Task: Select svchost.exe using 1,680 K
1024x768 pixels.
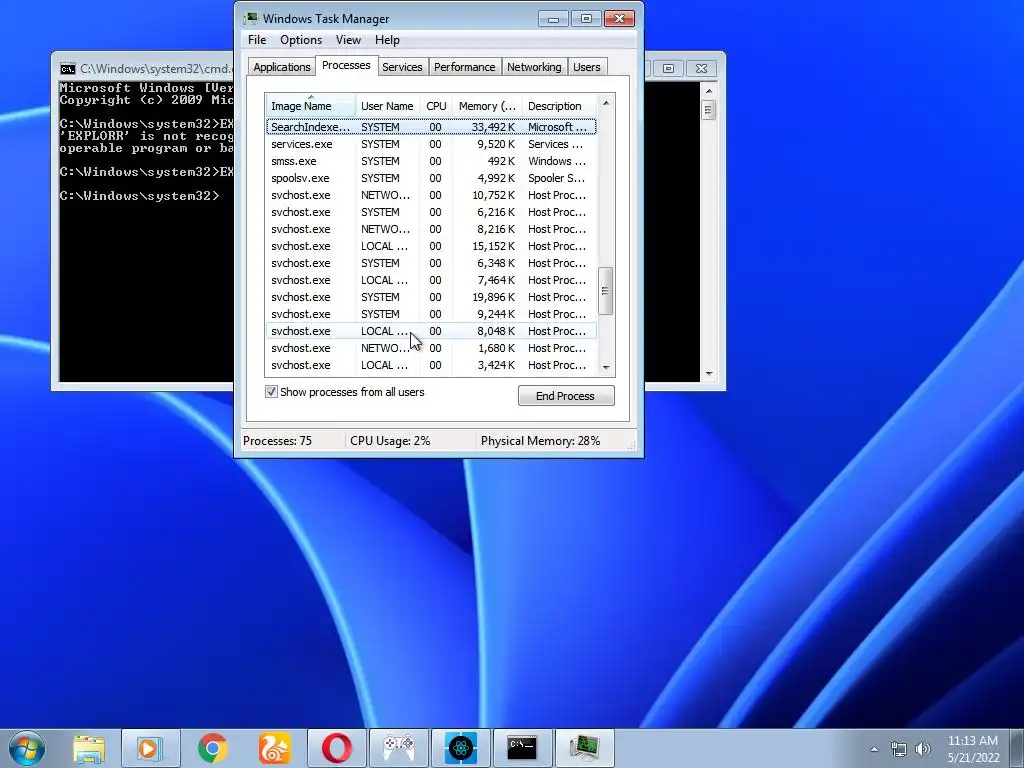Action: coord(431,347)
